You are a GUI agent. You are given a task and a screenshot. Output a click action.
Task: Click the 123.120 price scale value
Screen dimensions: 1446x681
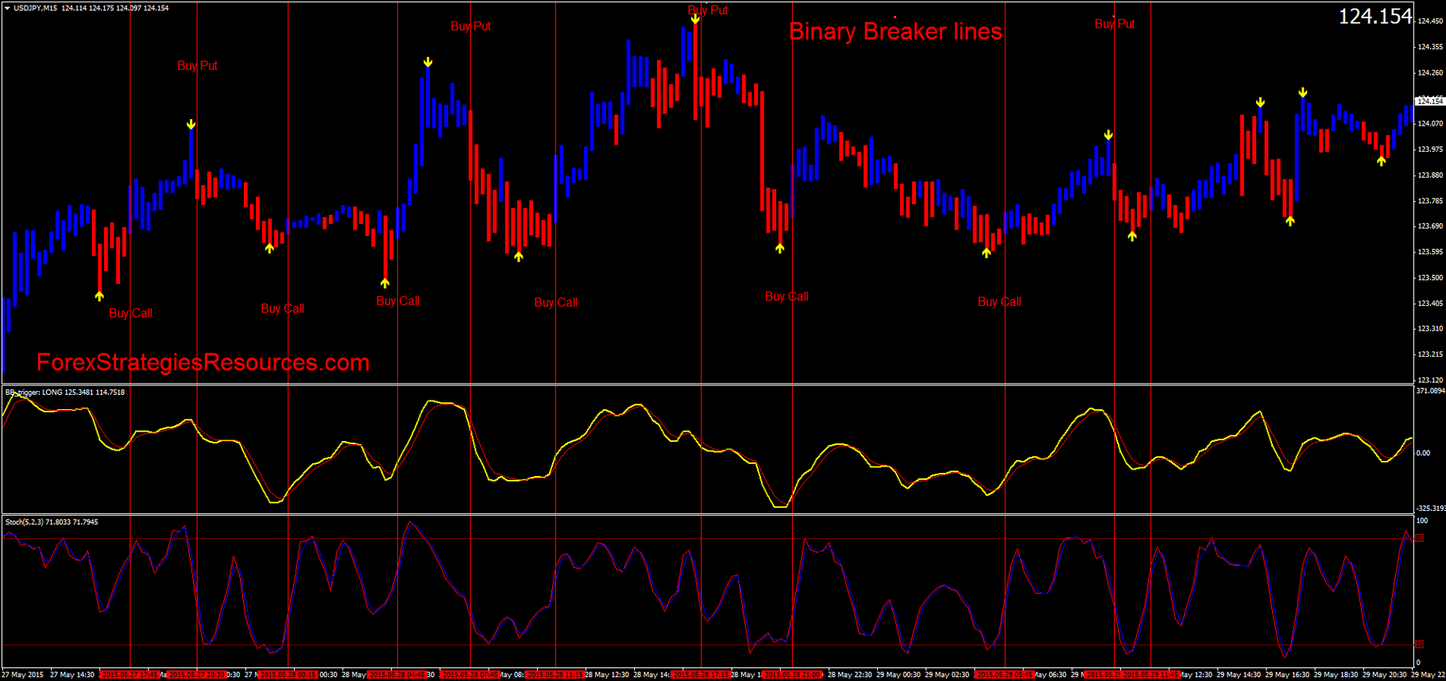pos(1430,380)
